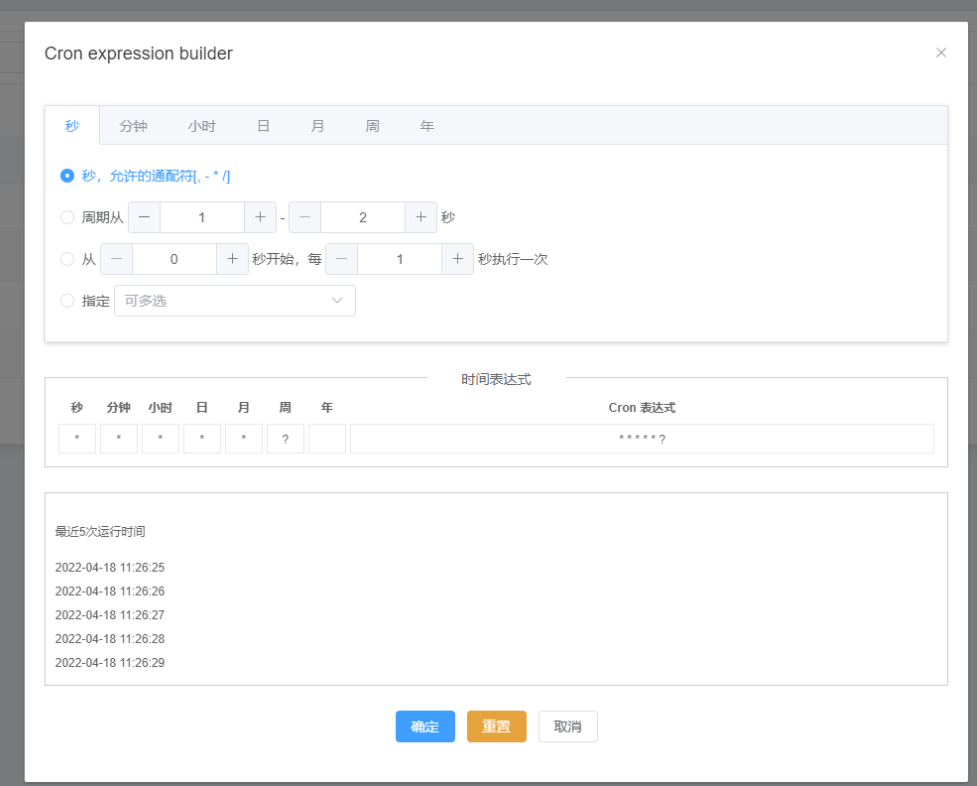Decrease the start value from 0
The image size is (977, 786).
click(x=116, y=258)
